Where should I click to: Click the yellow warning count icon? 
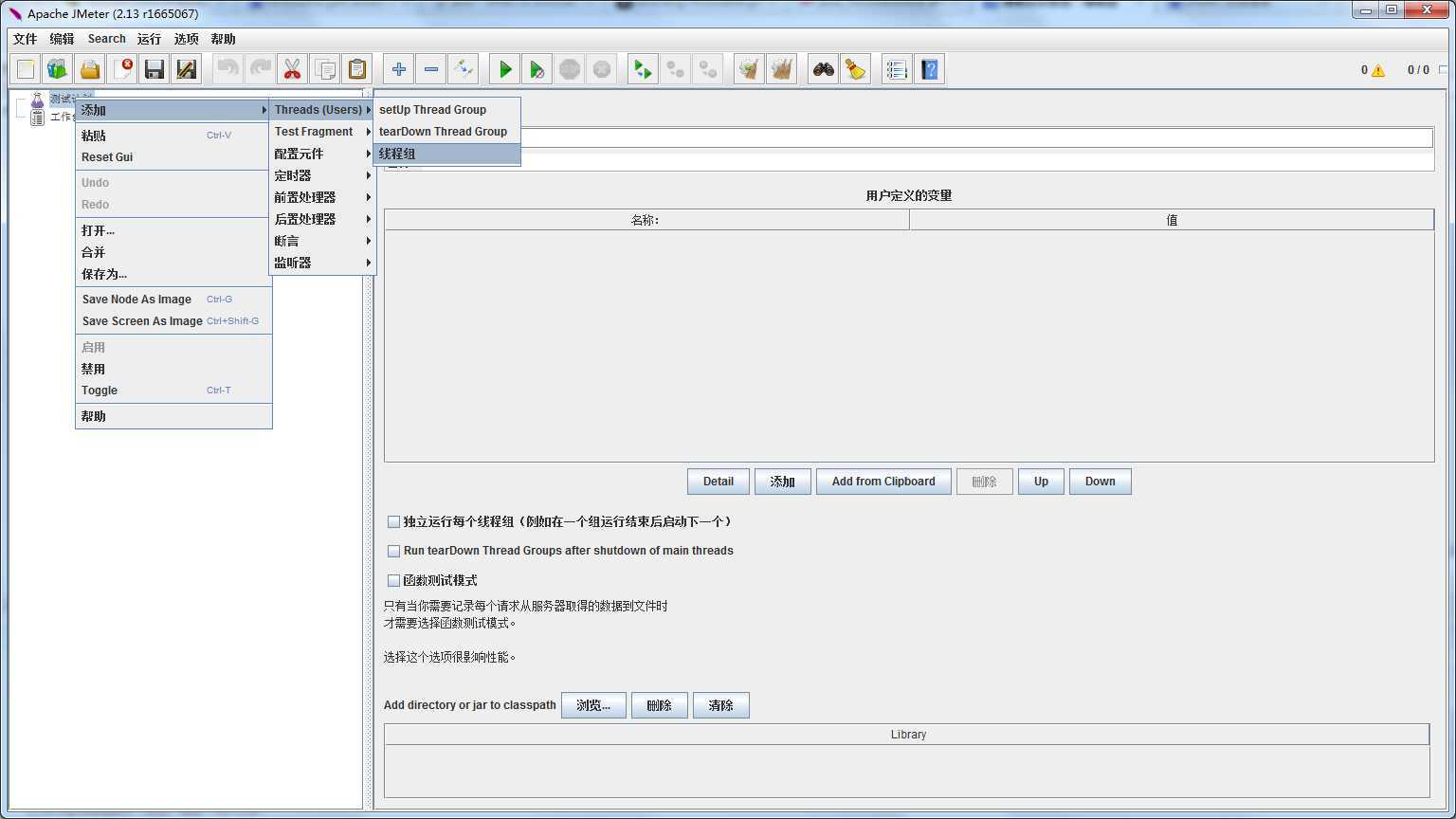(x=1377, y=70)
